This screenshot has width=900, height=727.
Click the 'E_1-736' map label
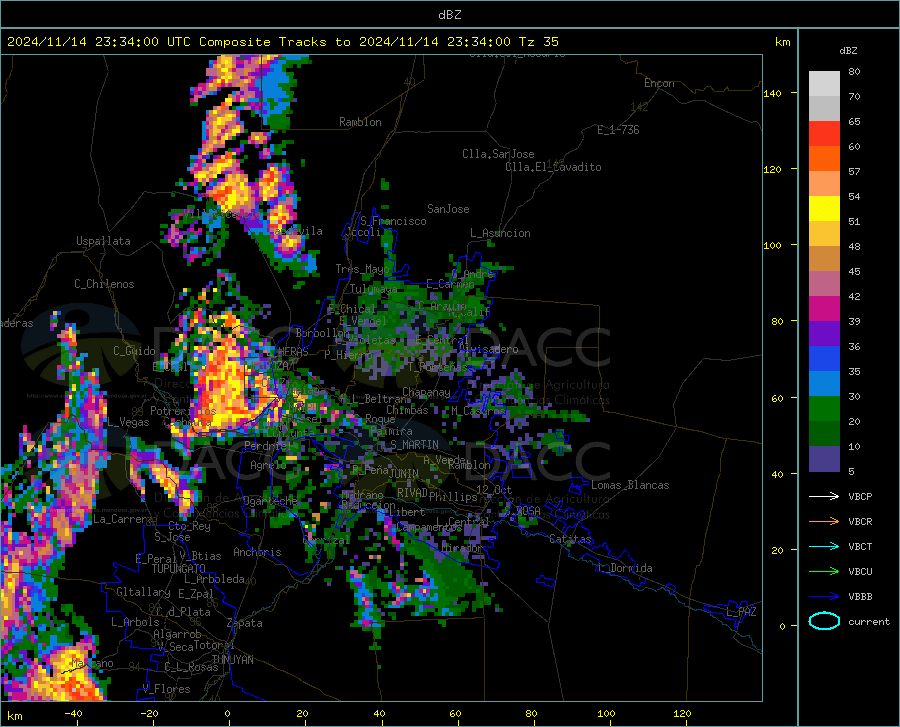click(618, 130)
